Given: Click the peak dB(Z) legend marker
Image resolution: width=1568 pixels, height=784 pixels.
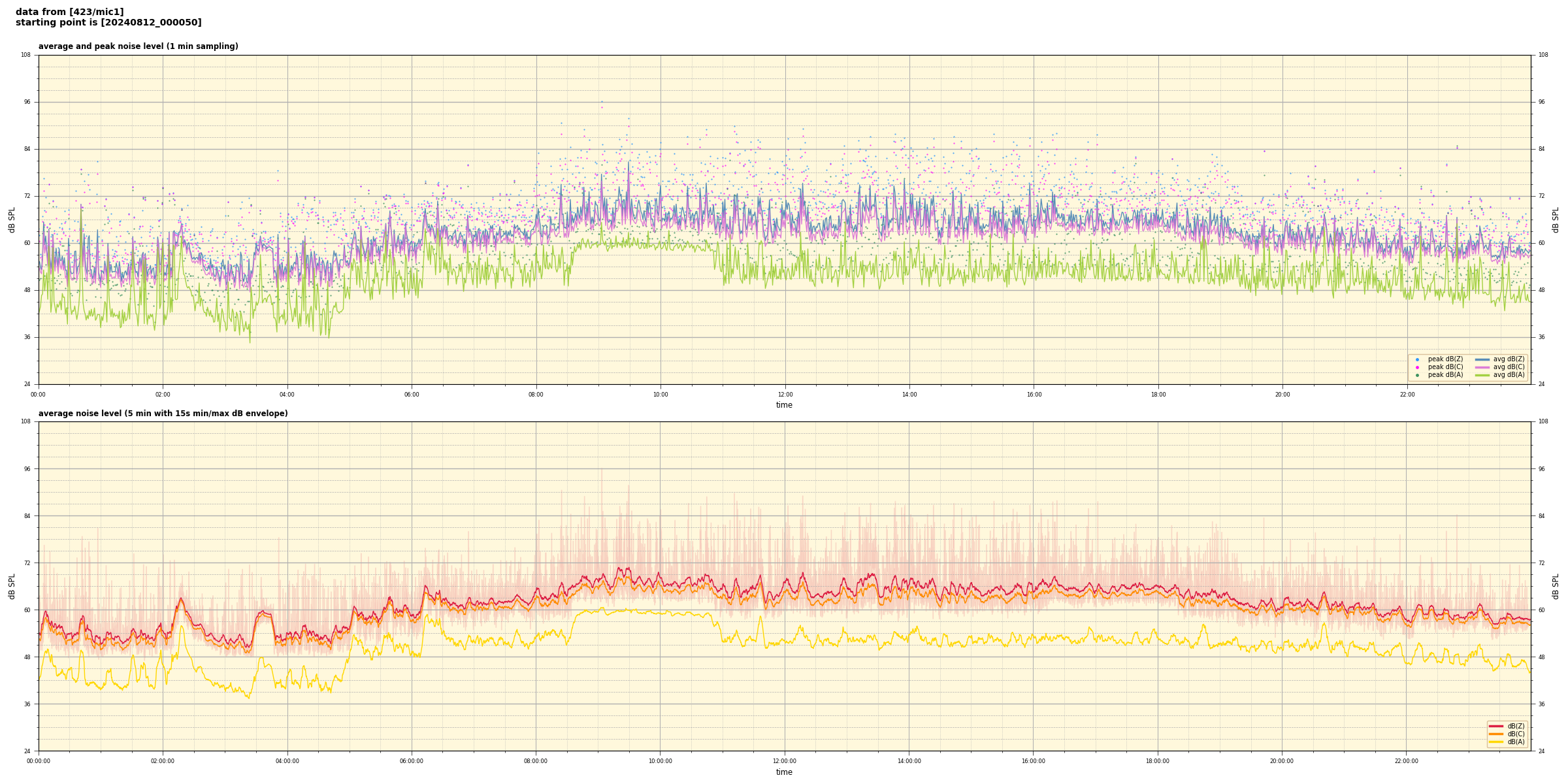Looking at the screenshot, I should (x=1417, y=359).
